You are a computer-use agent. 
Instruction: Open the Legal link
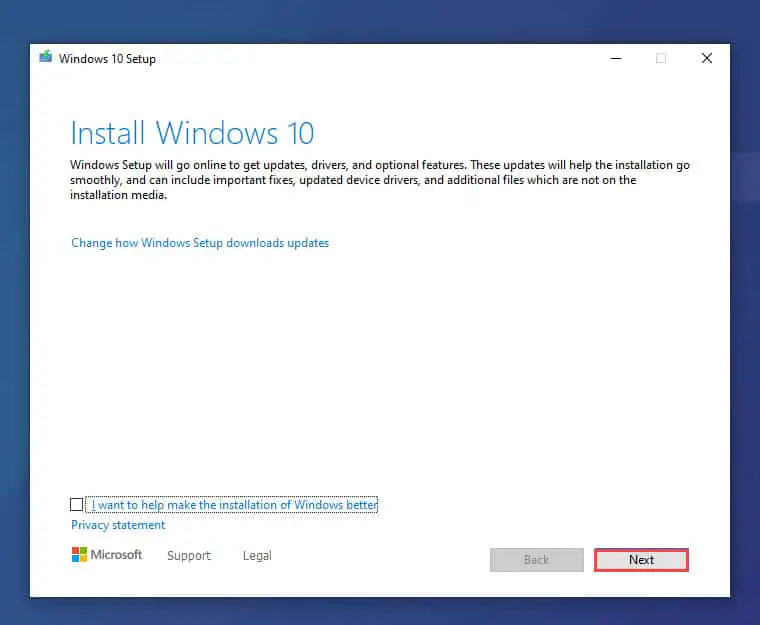pos(257,556)
